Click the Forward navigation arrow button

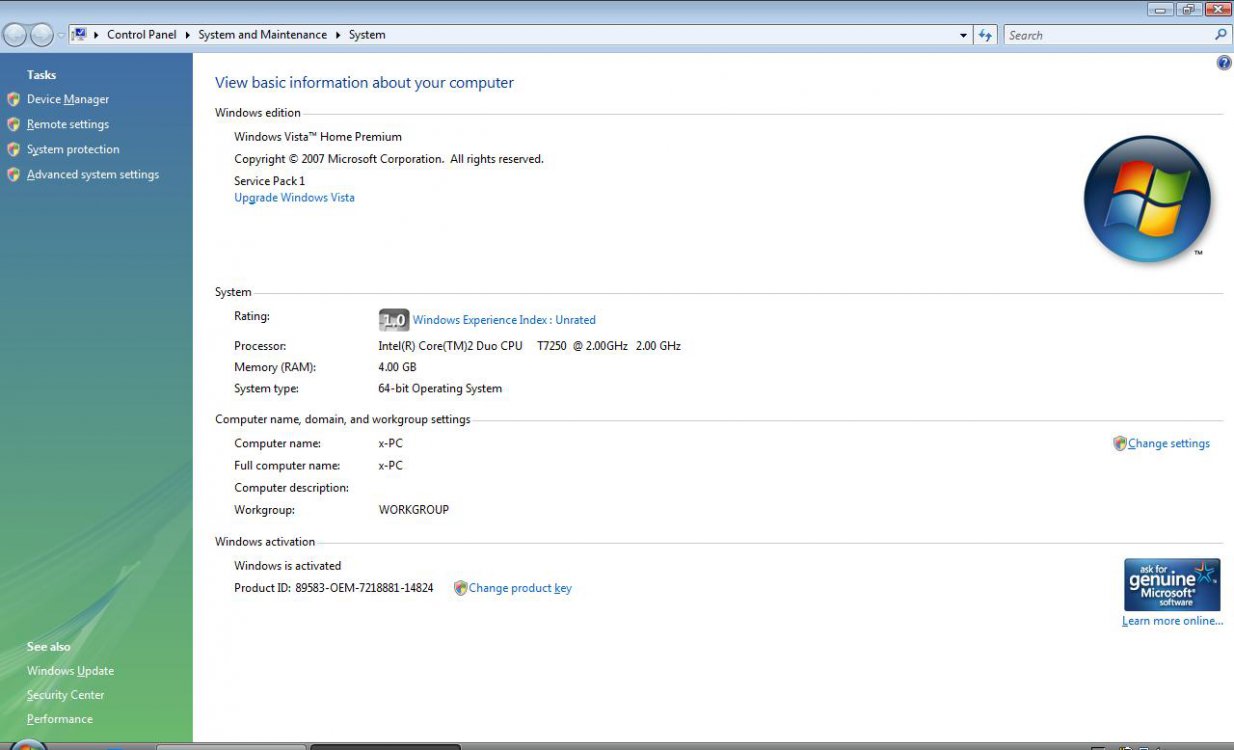(41, 35)
